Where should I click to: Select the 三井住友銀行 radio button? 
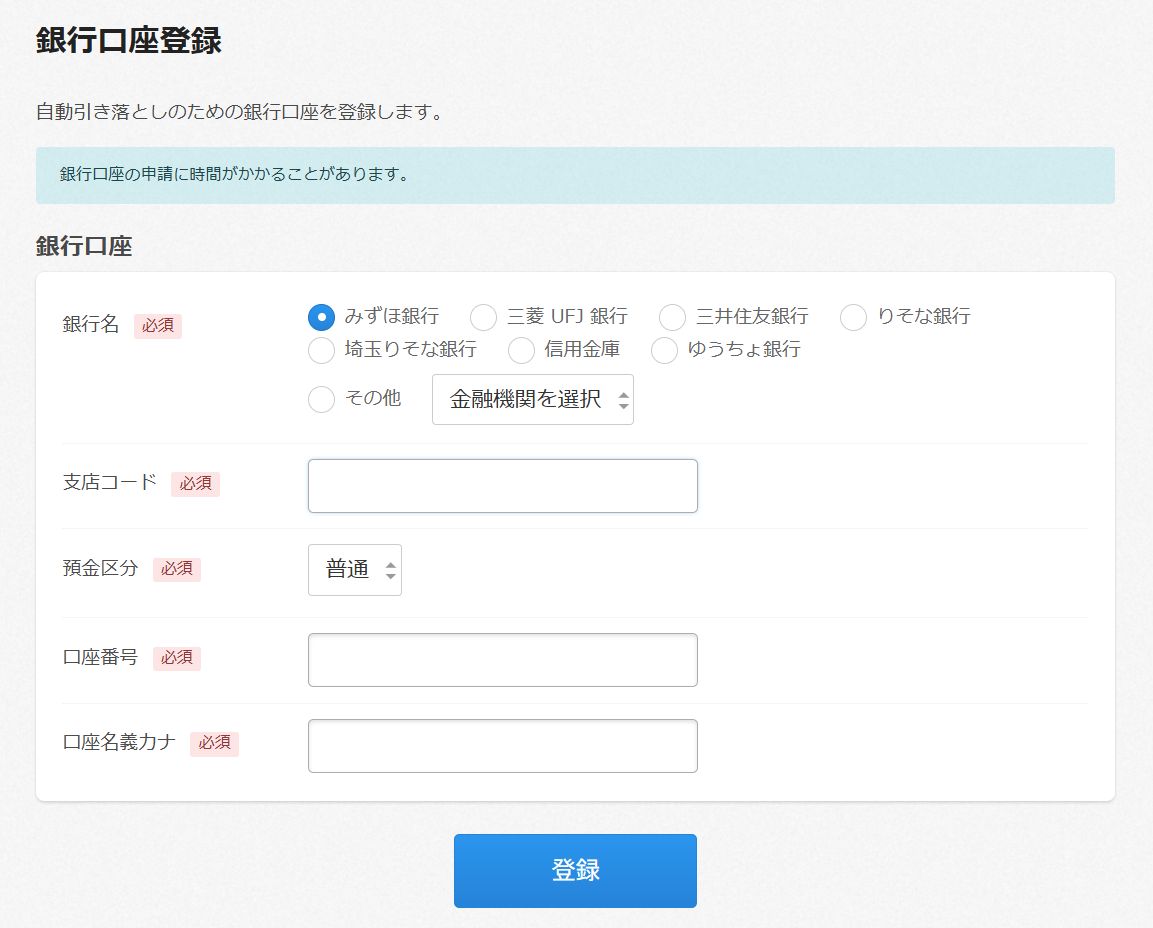tap(671, 316)
